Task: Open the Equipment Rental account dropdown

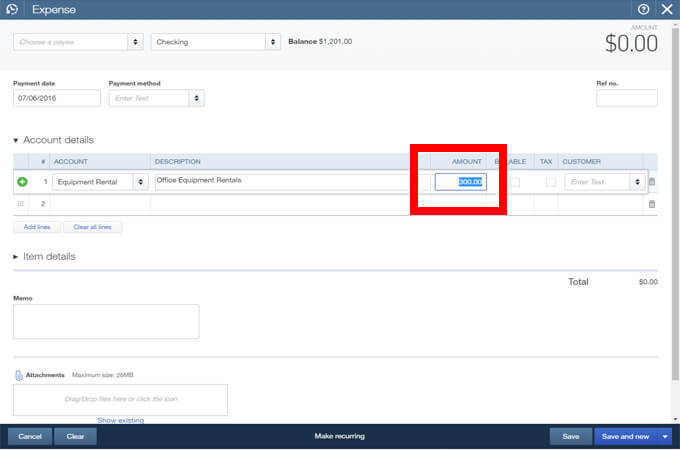Action: tap(141, 182)
